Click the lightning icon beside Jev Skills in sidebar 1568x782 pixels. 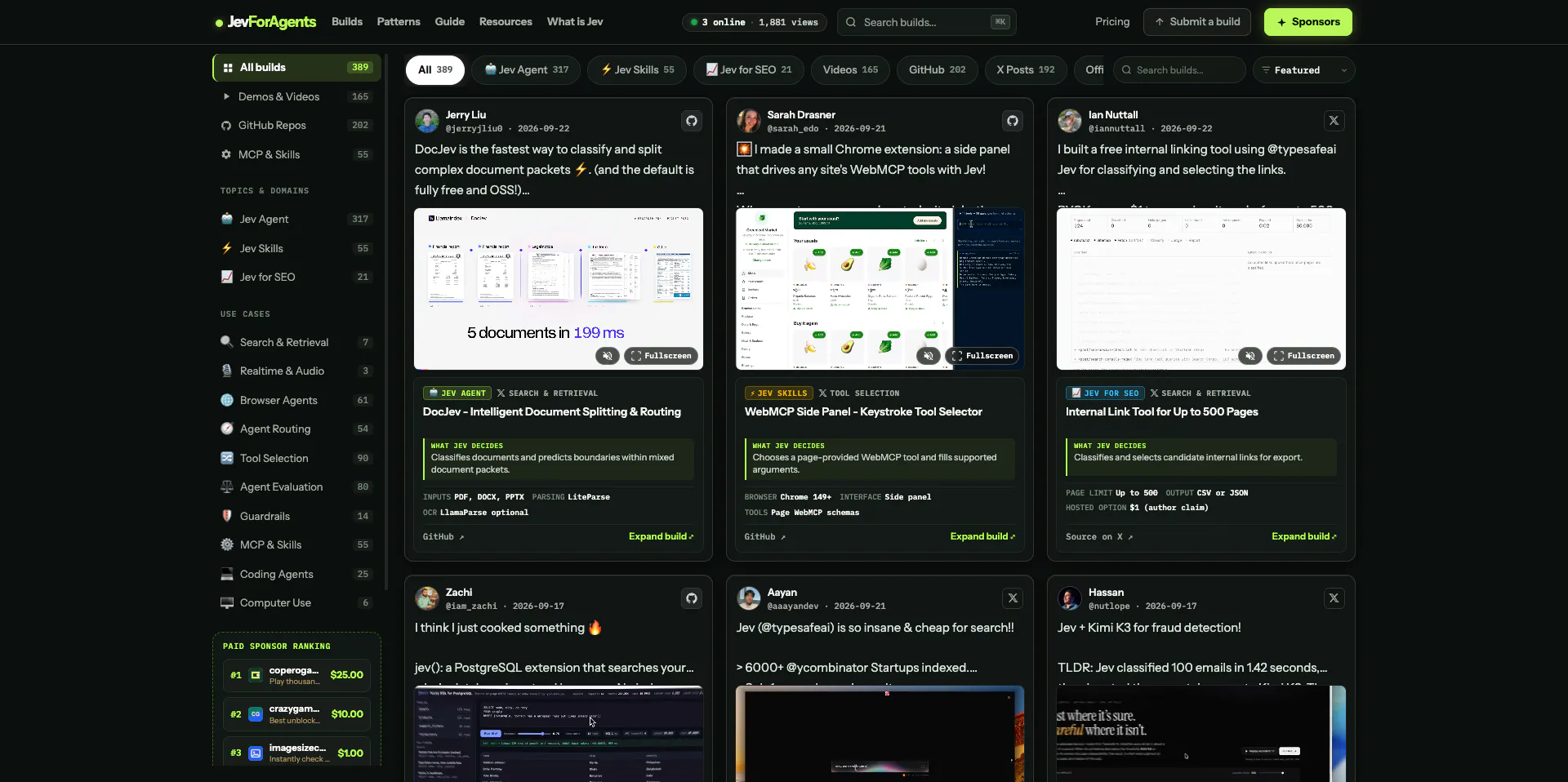point(227,248)
